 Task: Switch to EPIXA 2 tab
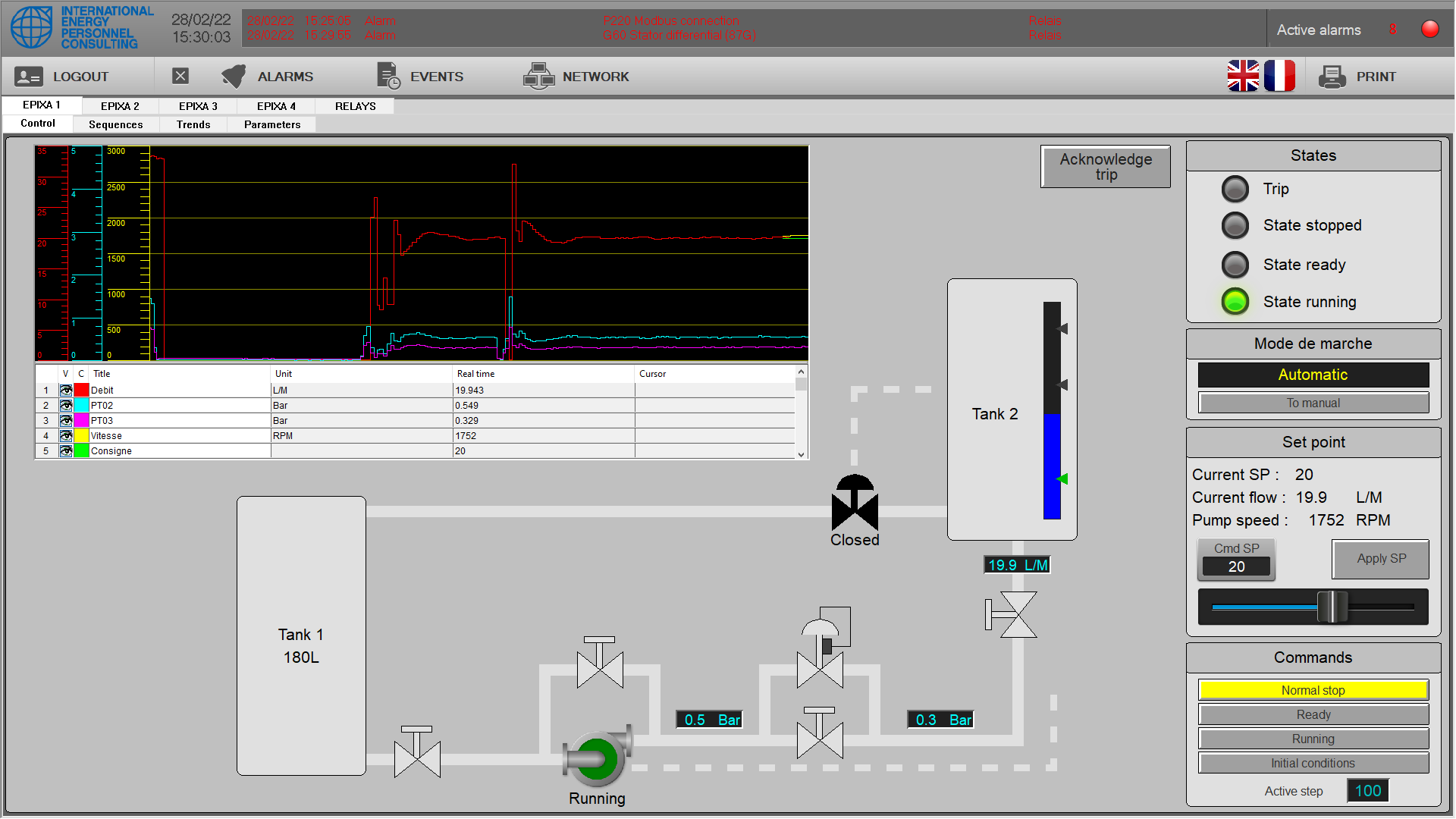coord(120,106)
